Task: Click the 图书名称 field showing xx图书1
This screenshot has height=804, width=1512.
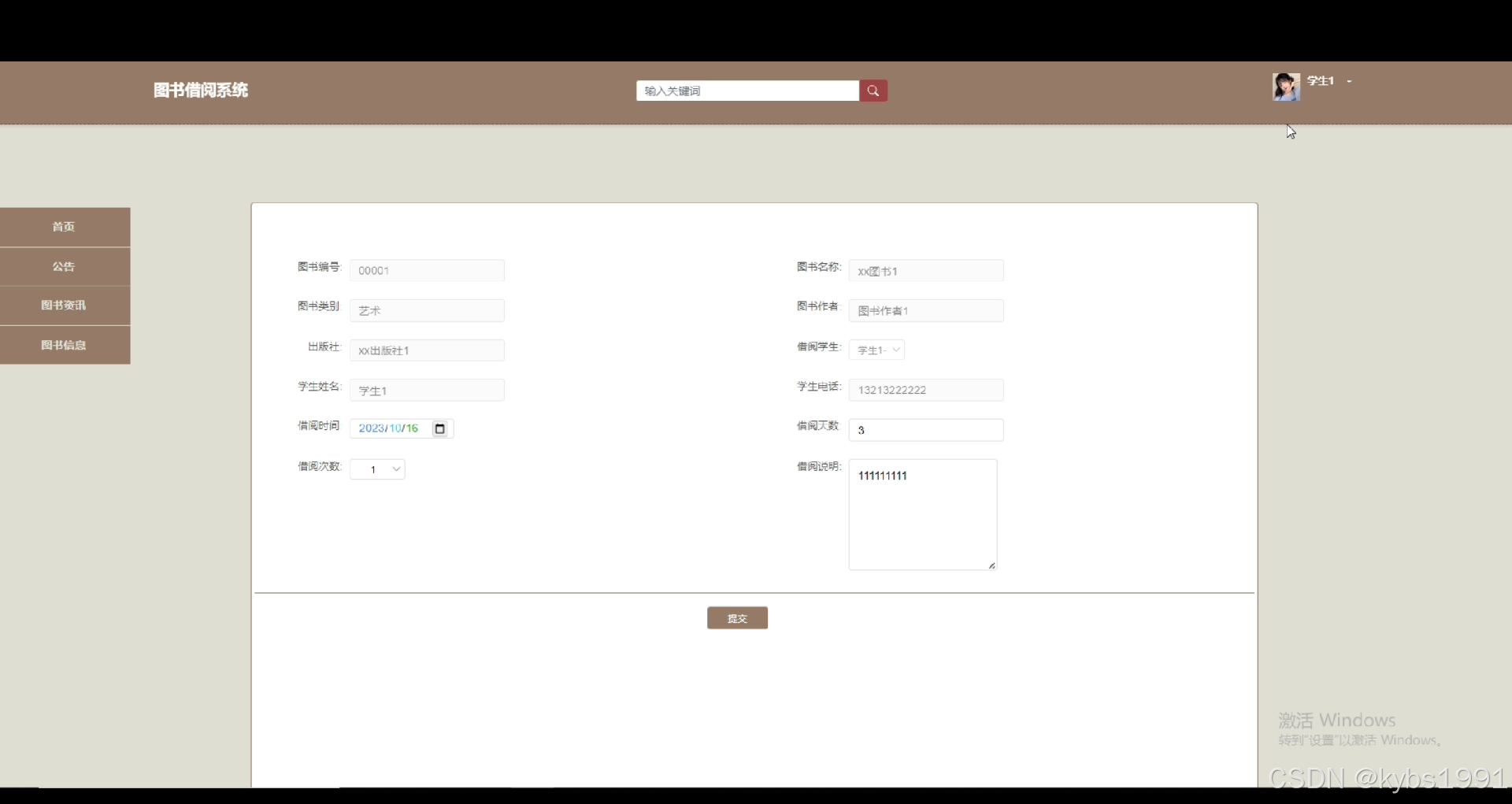Action: (926, 270)
